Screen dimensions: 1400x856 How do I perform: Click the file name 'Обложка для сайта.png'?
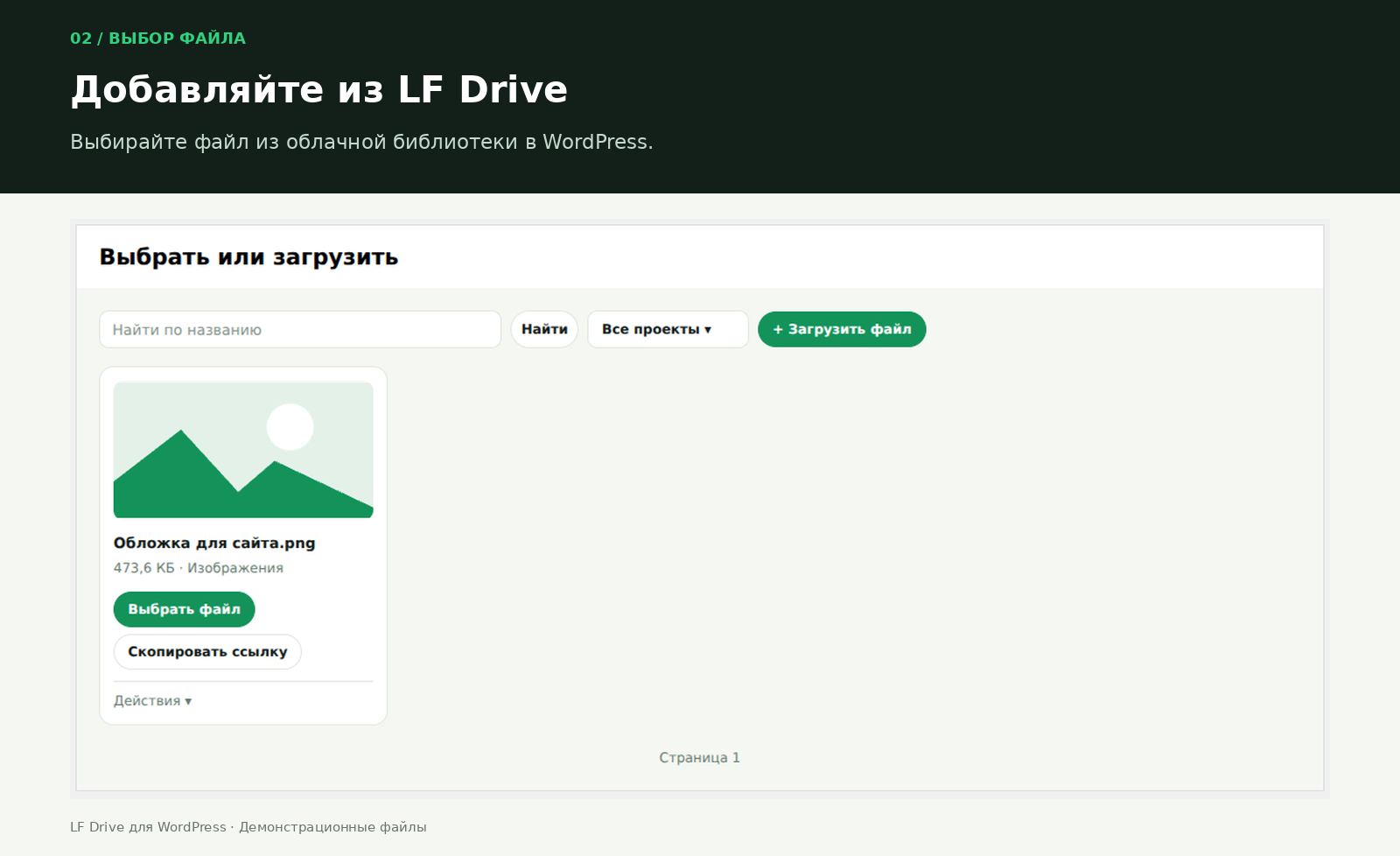pyautogui.click(x=214, y=543)
